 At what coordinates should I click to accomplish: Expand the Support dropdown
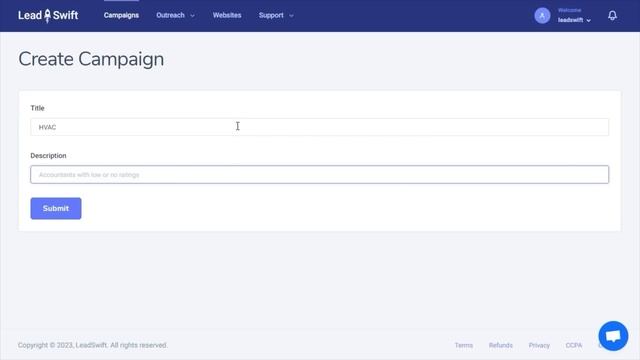(x=276, y=15)
